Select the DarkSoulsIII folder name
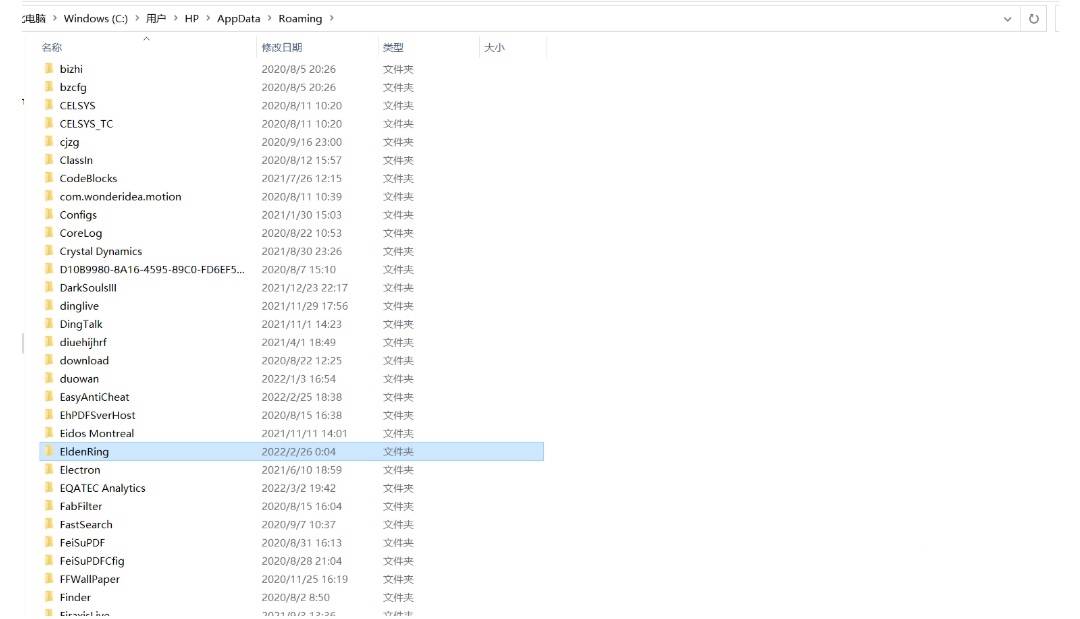The height and width of the screenshot is (619, 1080). [88, 288]
